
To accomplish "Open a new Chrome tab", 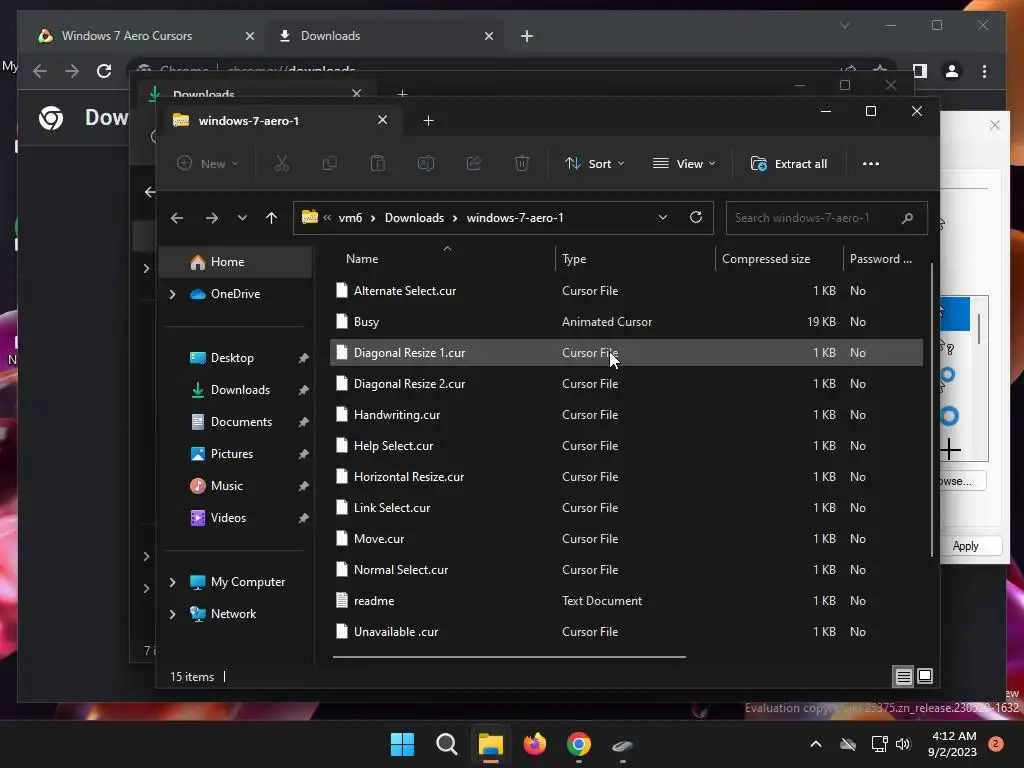I will (x=527, y=36).
